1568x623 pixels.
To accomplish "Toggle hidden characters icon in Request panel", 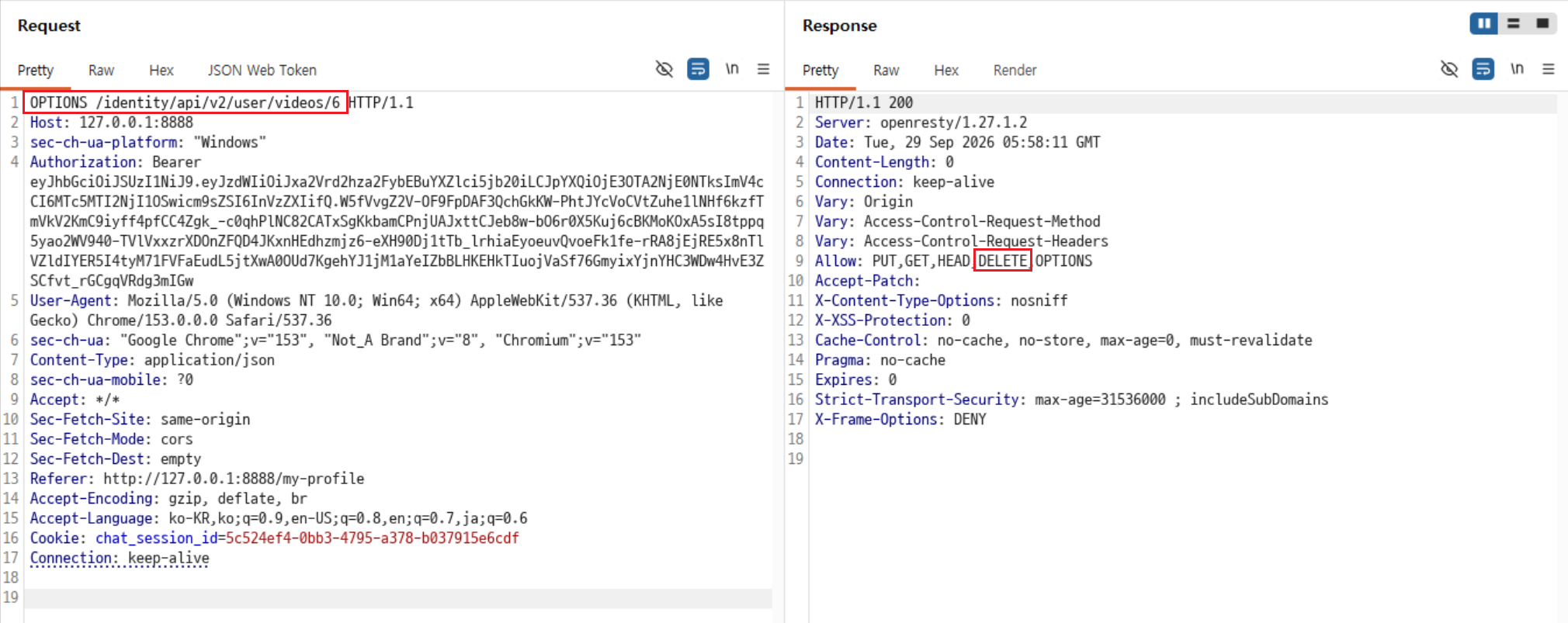I will (664, 69).
